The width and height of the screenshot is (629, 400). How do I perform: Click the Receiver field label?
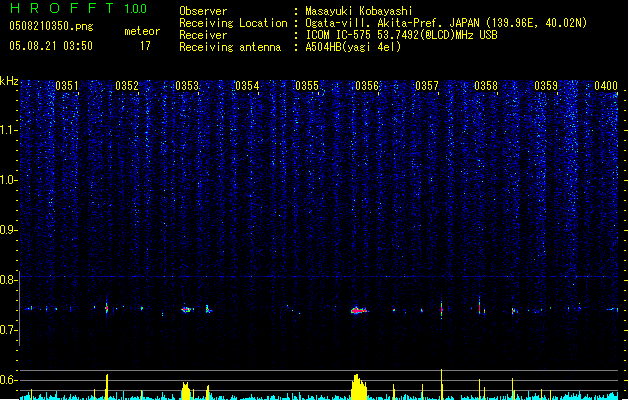coord(203,35)
